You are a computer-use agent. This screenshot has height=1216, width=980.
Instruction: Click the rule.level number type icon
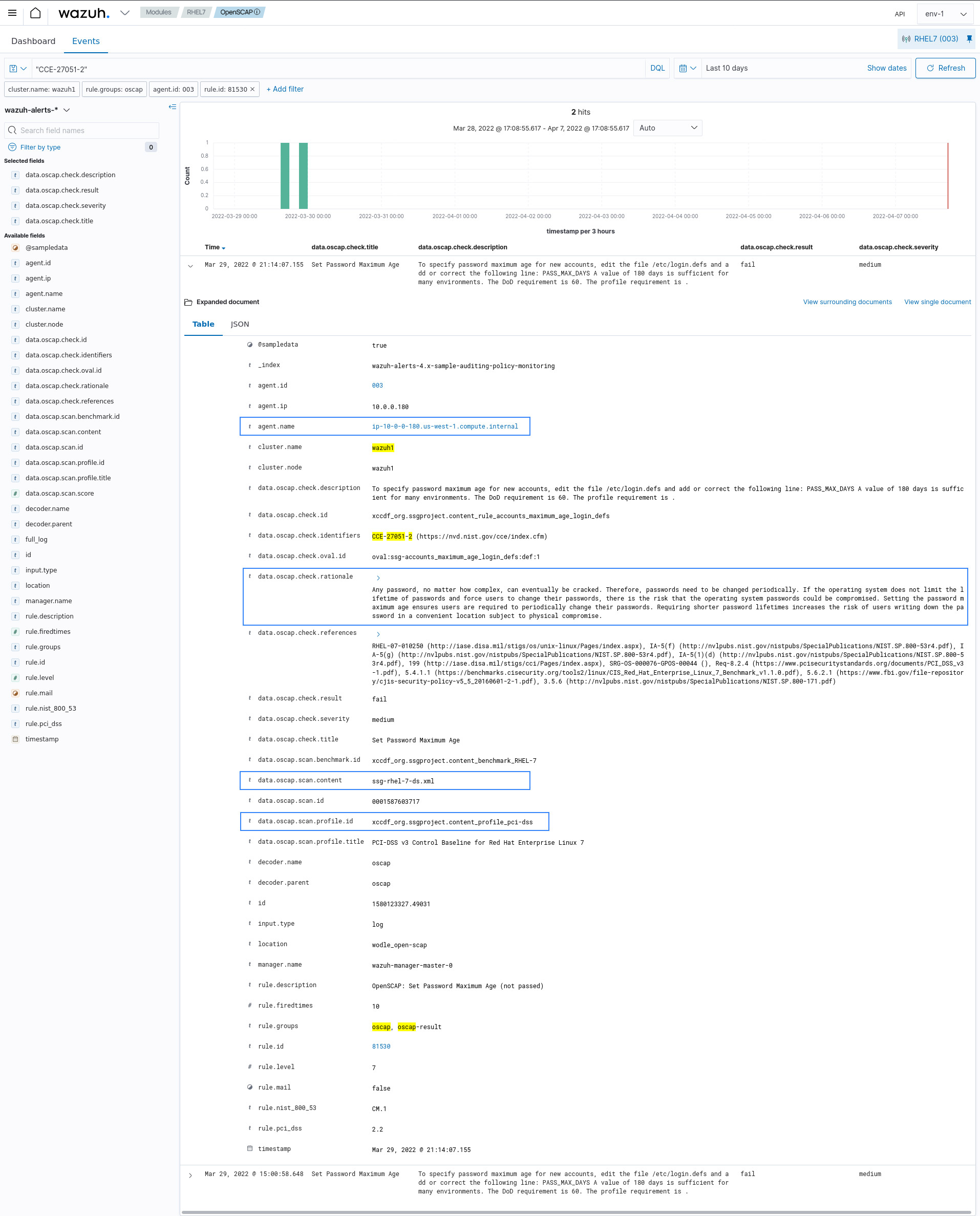click(x=15, y=678)
